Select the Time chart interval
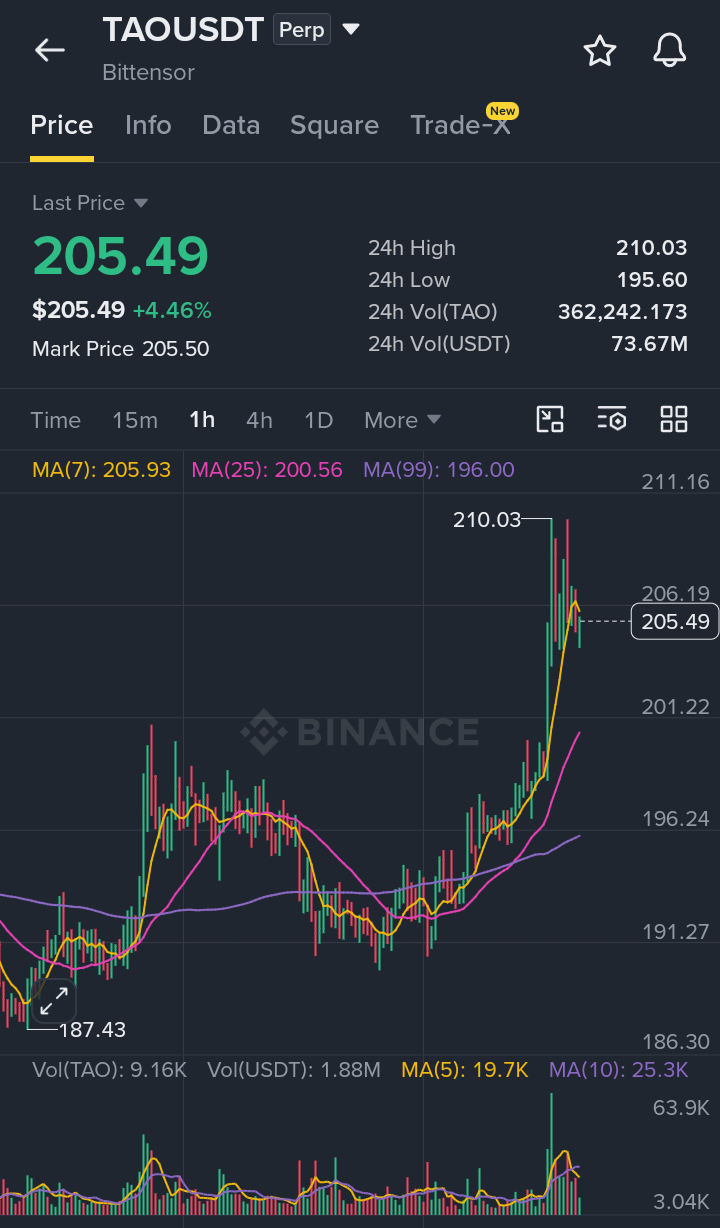Screen dimensions: 720x1228 click(x=56, y=420)
